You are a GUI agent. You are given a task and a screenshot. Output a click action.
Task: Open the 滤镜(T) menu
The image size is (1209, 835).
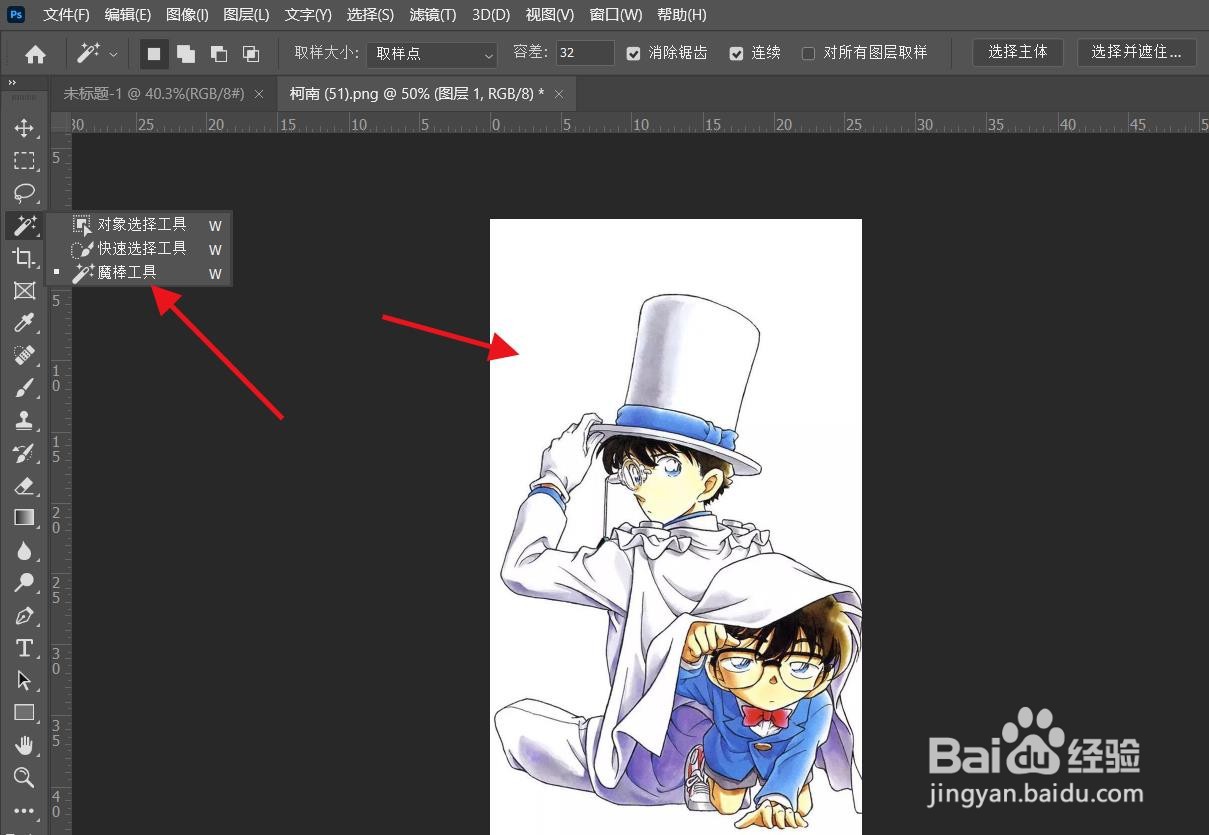[x=433, y=15]
